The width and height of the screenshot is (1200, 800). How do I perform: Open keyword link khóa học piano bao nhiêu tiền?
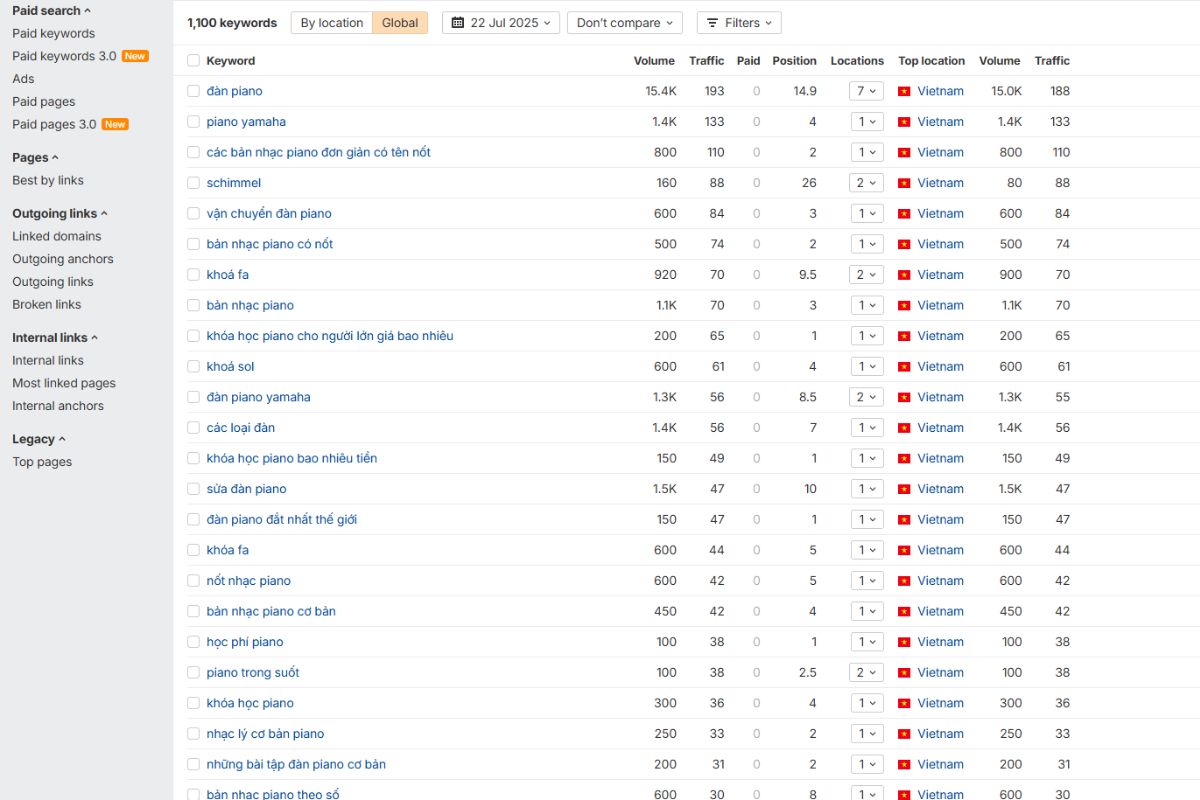[x=292, y=458]
